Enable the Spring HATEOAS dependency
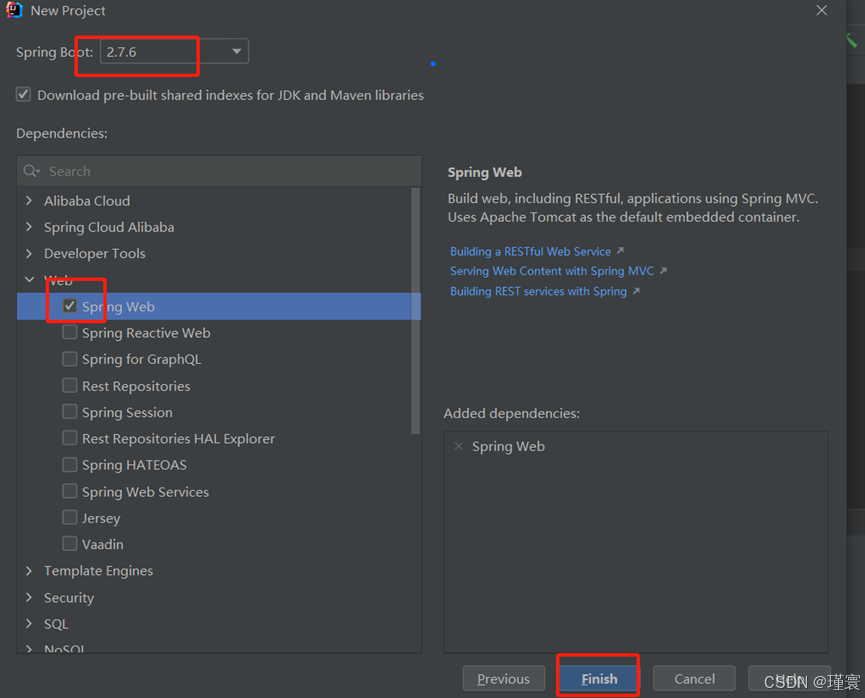 70,465
